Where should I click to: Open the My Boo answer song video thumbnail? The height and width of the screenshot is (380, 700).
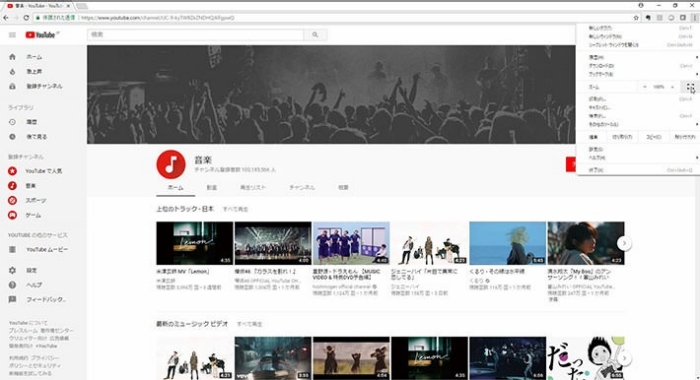tap(586, 243)
